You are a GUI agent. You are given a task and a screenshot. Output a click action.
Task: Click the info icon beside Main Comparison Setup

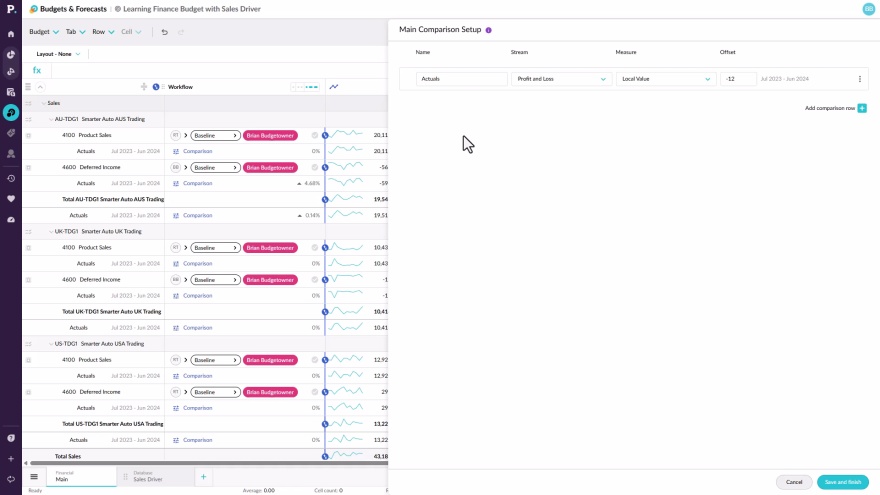tap(488, 30)
